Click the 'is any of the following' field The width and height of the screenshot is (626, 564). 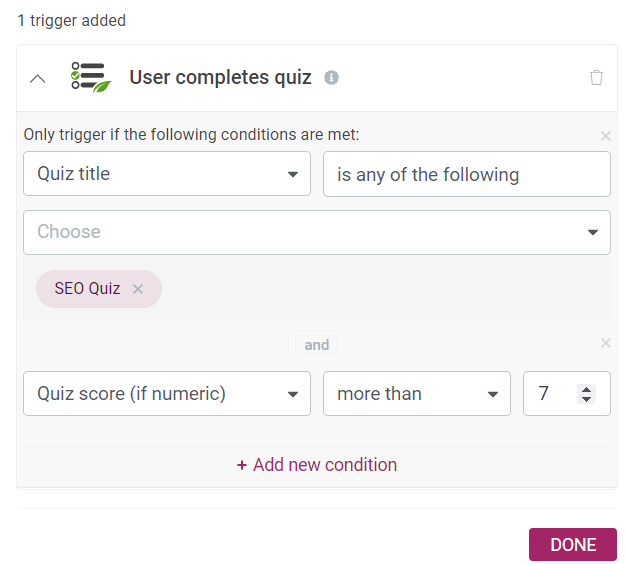[466, 174]
